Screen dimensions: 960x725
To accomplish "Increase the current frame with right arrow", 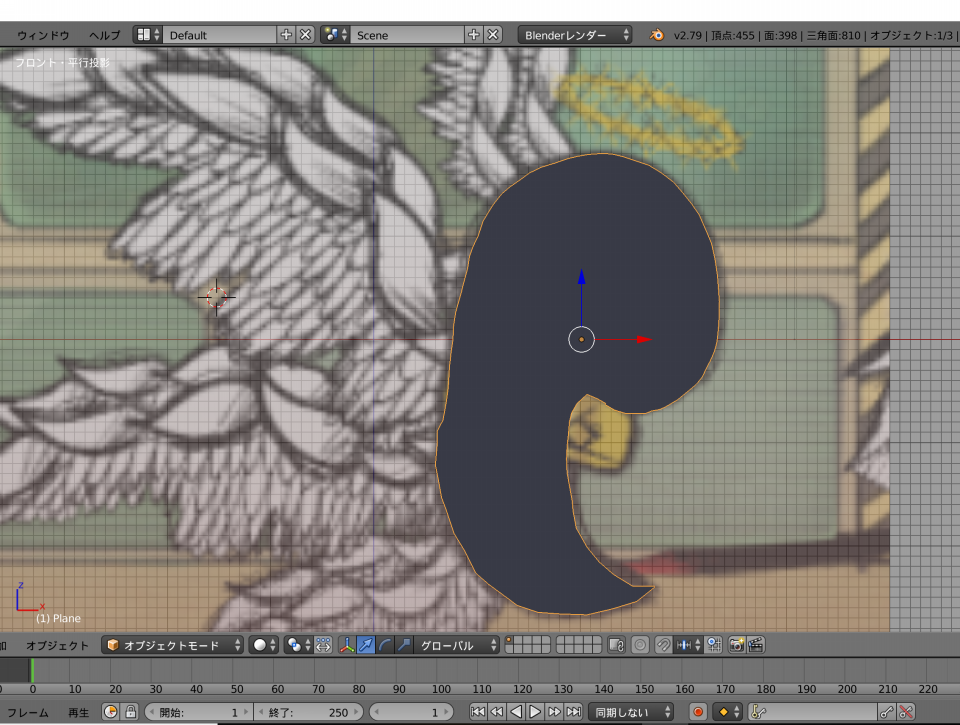I will pos(447,712).
